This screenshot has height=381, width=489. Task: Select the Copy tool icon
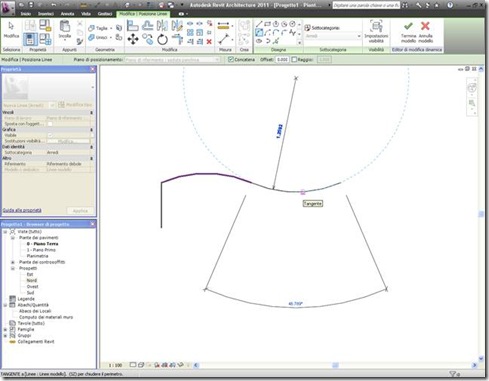(x=147, y=39)
